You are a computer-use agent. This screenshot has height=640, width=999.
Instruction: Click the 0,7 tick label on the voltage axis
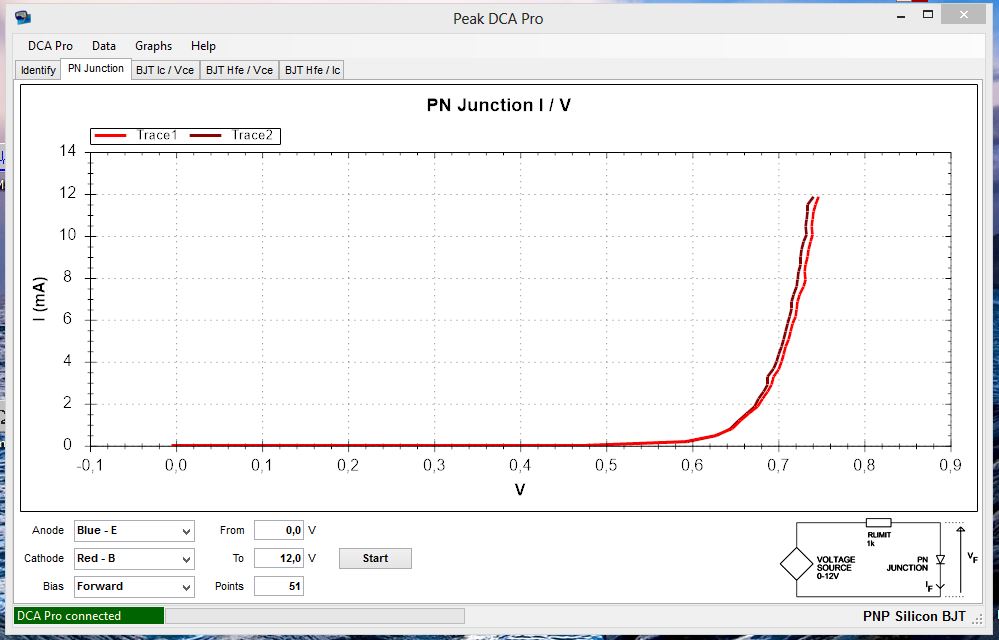coord(778,466)
